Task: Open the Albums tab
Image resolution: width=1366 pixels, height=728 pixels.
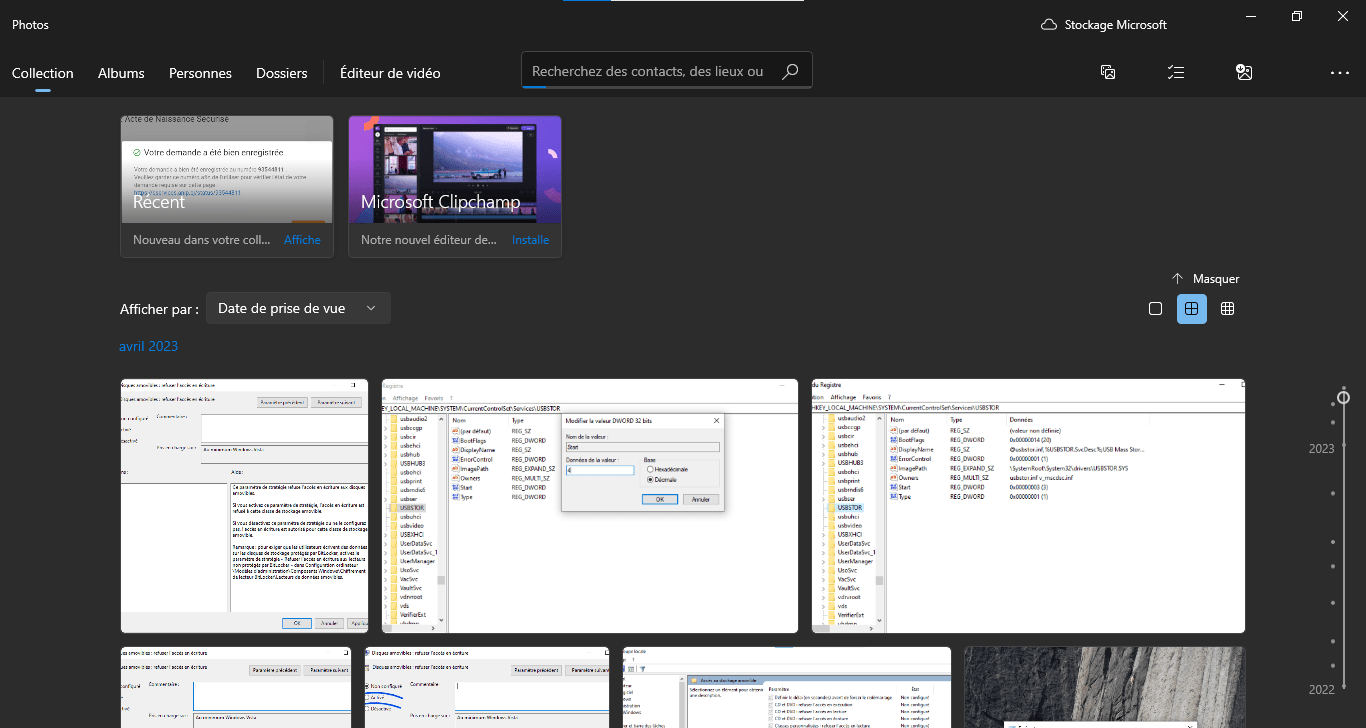Action: 121,73
